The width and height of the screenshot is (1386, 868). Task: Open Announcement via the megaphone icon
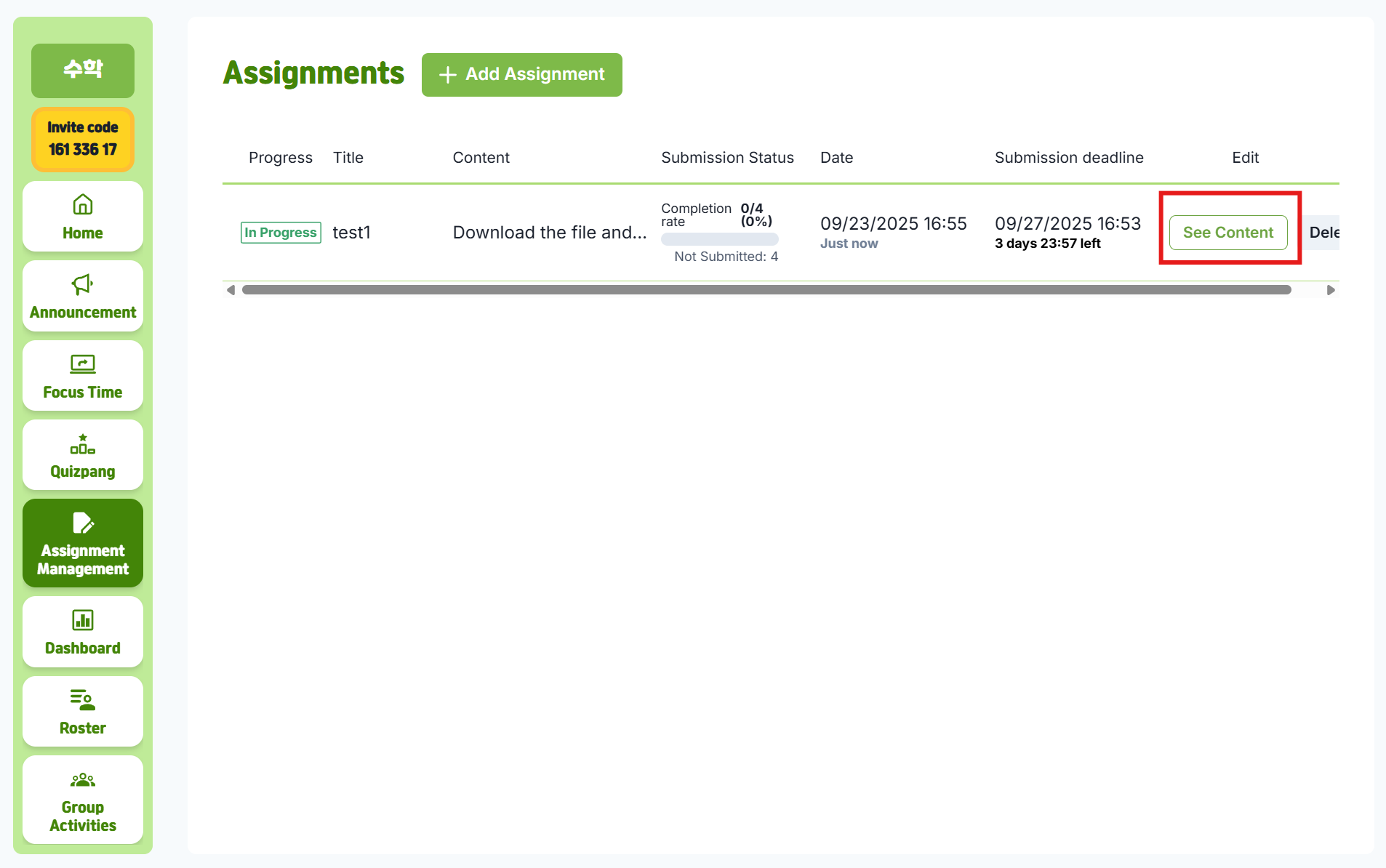(x=83, y=284)
